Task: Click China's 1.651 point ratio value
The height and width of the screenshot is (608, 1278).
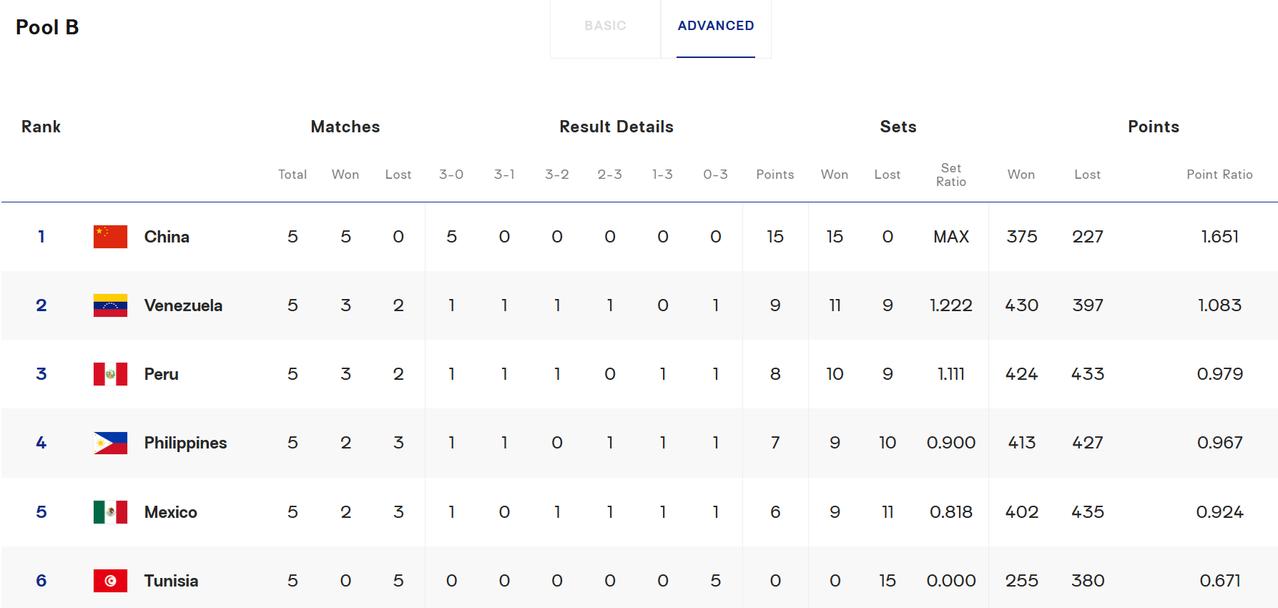Action: (x=1219, y=237)
